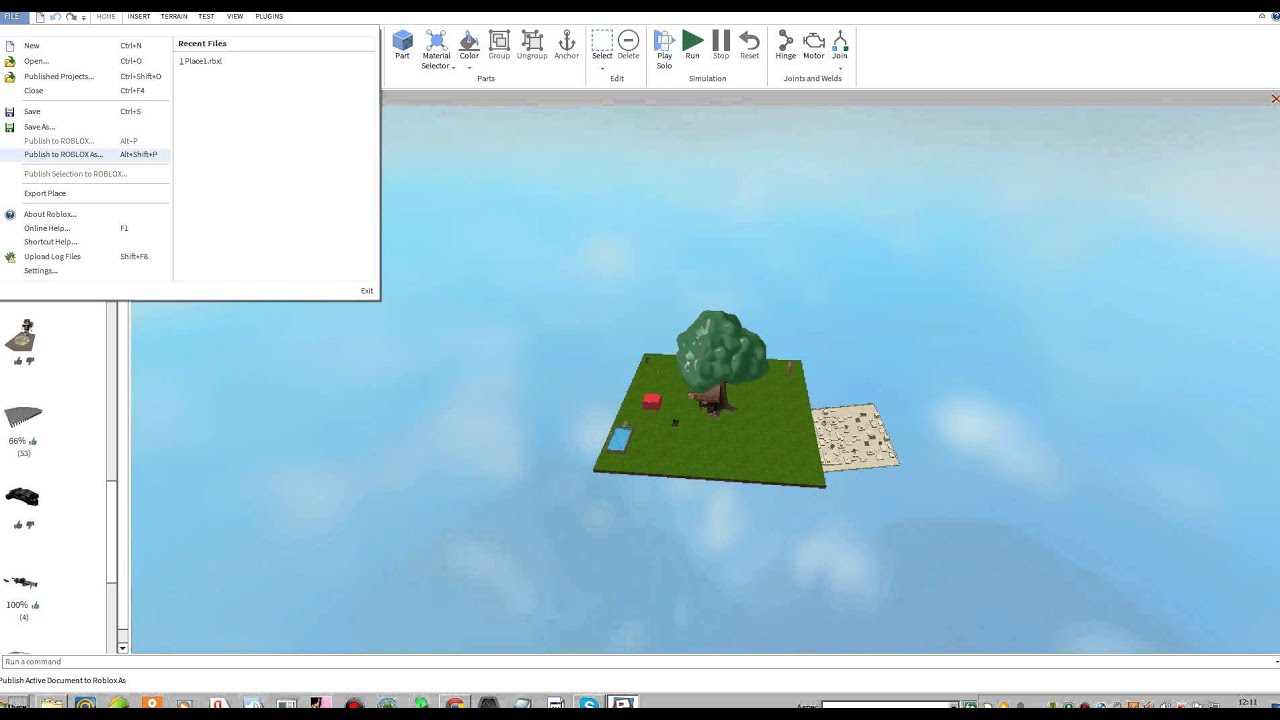This screenshot has height=720, width=1280.
Task: Choose Save from the File menu
Action: pyautogui.click(x=86, y=112)
